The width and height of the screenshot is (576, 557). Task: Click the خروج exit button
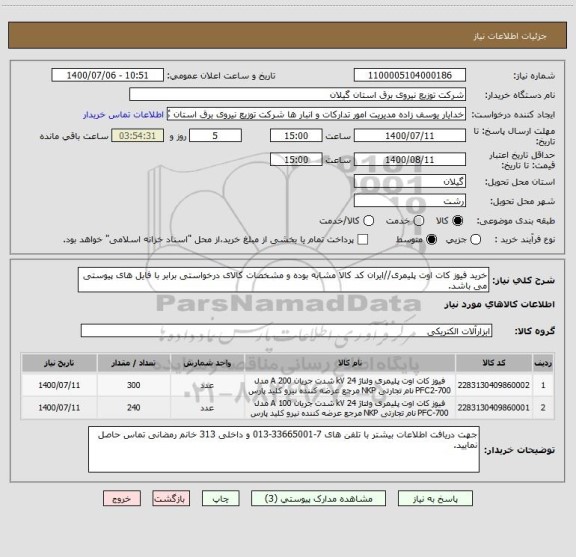[122, 499]
